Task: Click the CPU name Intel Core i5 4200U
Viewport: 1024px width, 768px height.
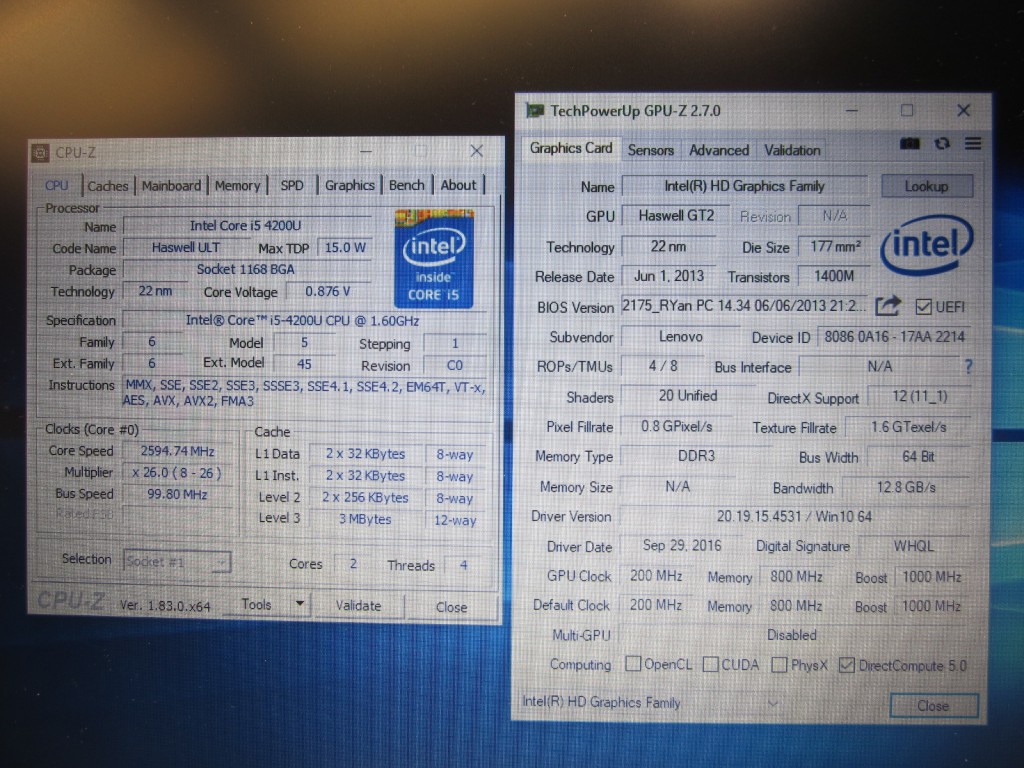Action: point(246,225)
